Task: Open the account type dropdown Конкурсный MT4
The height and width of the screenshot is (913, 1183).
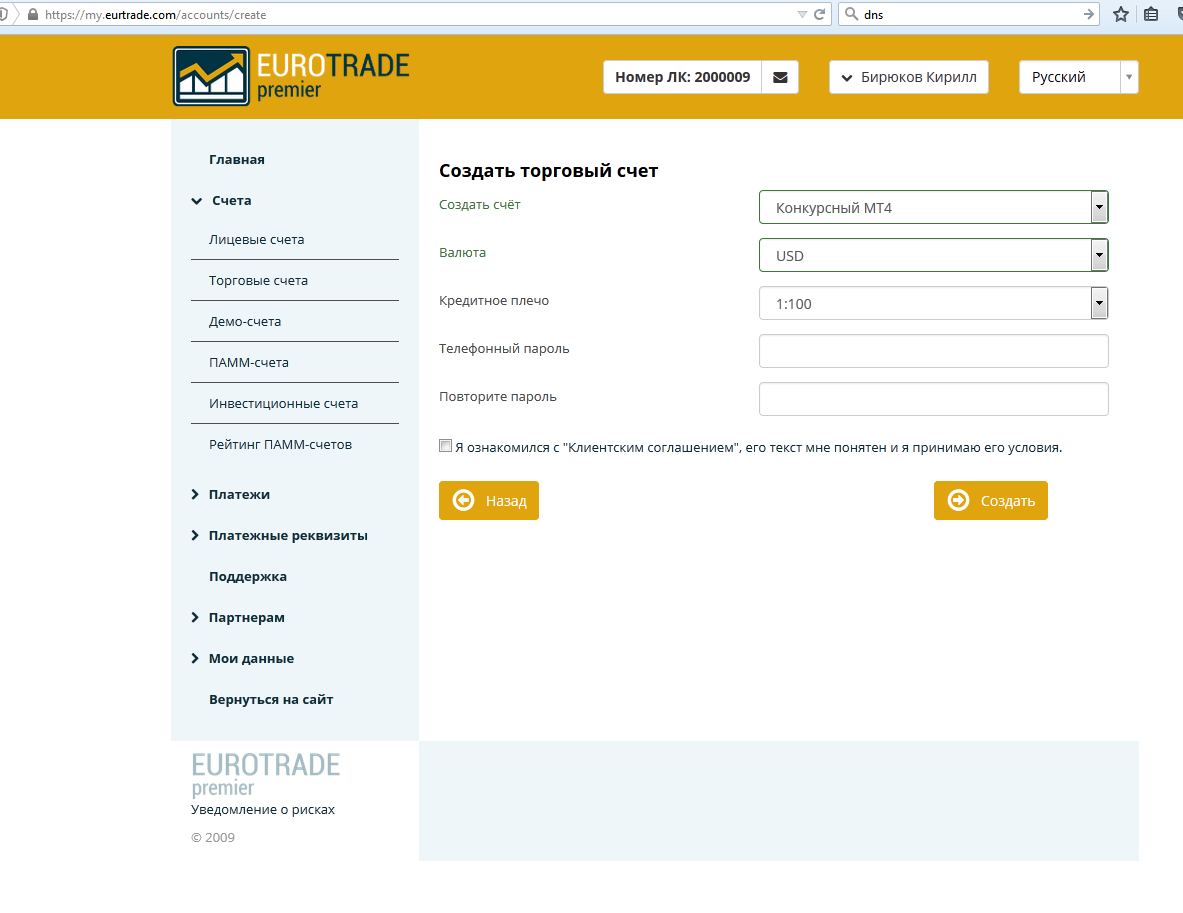Action: (x=933, y=208)
